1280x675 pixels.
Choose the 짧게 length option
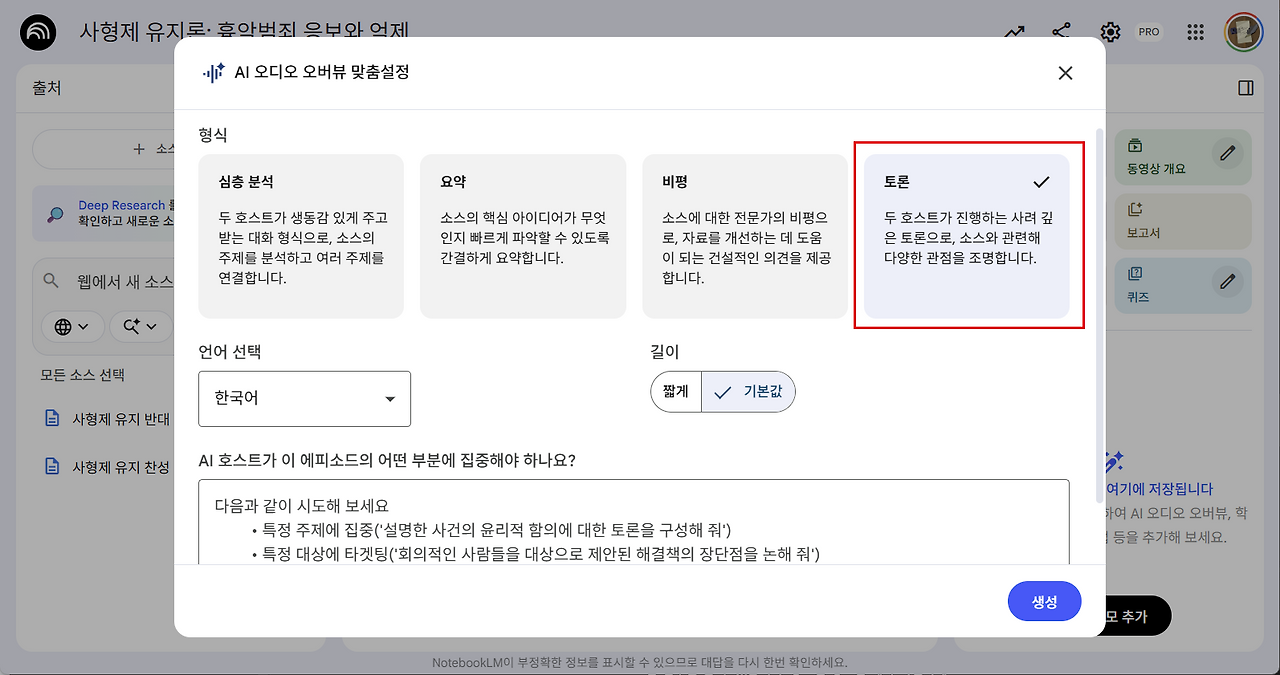676,392
